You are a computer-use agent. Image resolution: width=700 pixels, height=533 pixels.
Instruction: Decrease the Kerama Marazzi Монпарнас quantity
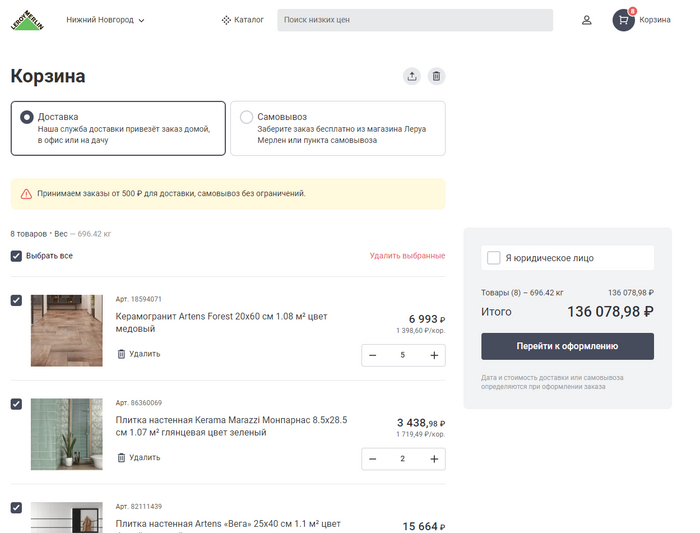(373, 459)
